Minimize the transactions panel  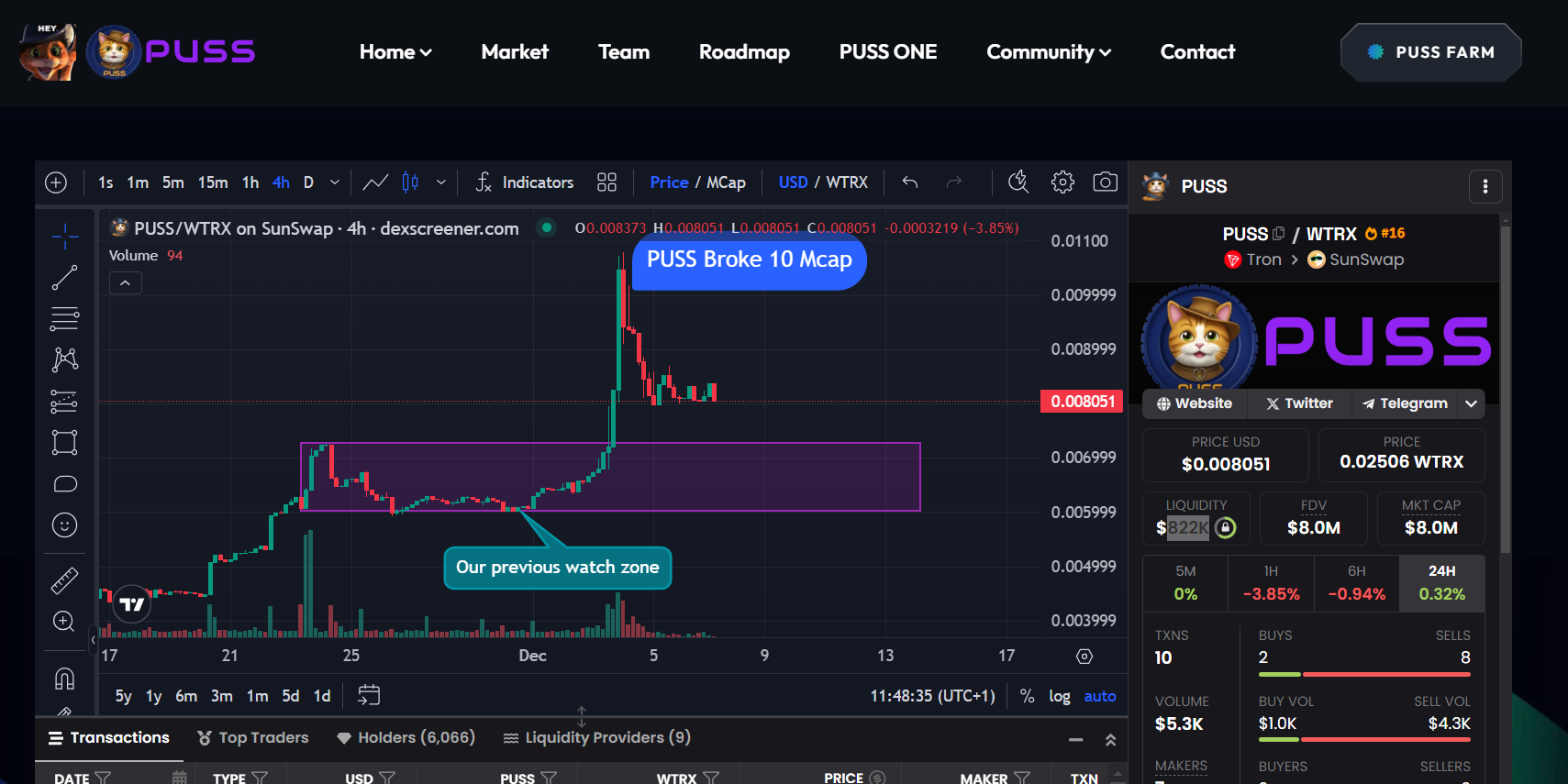pos(1075,739)
